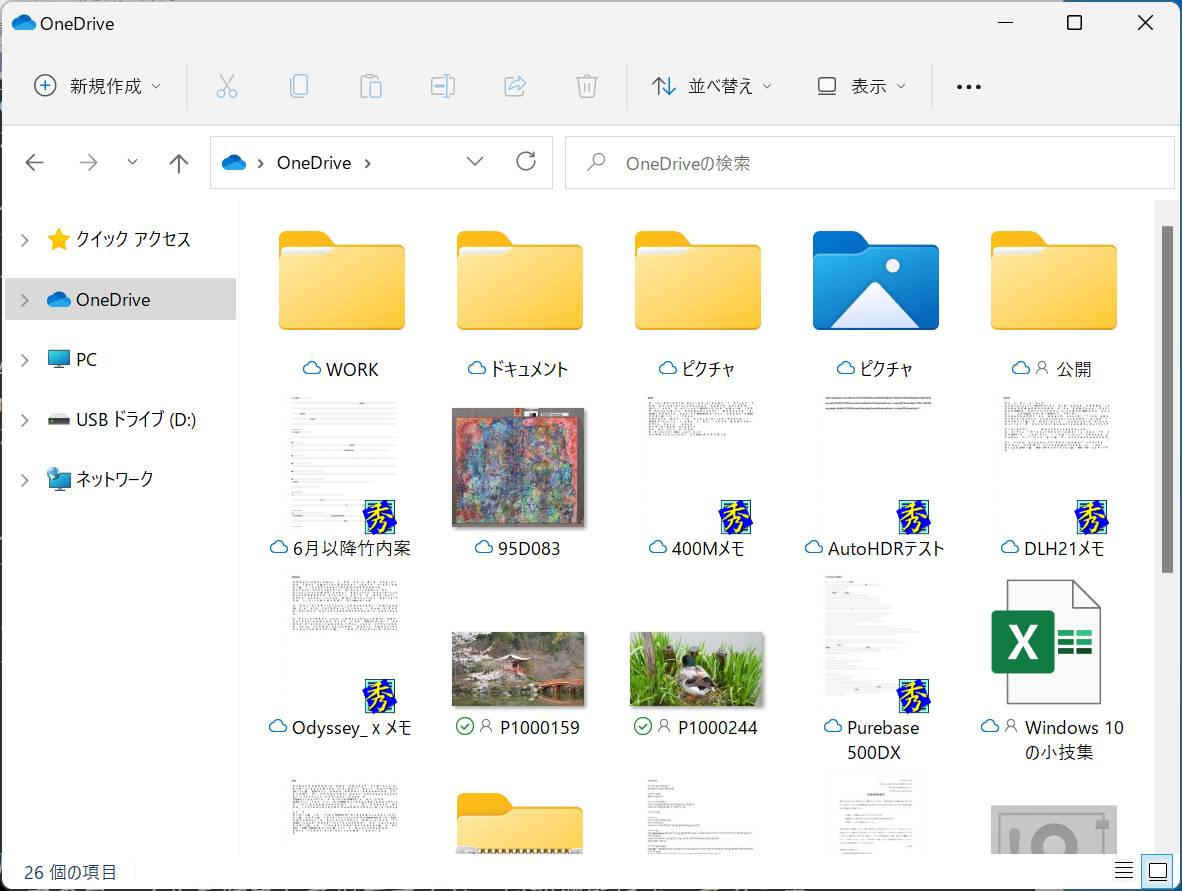The height and width of the screenshot is (891, 1182).
Task: Click the Copy icon in toolbar
Action: [x=299, y=86]
